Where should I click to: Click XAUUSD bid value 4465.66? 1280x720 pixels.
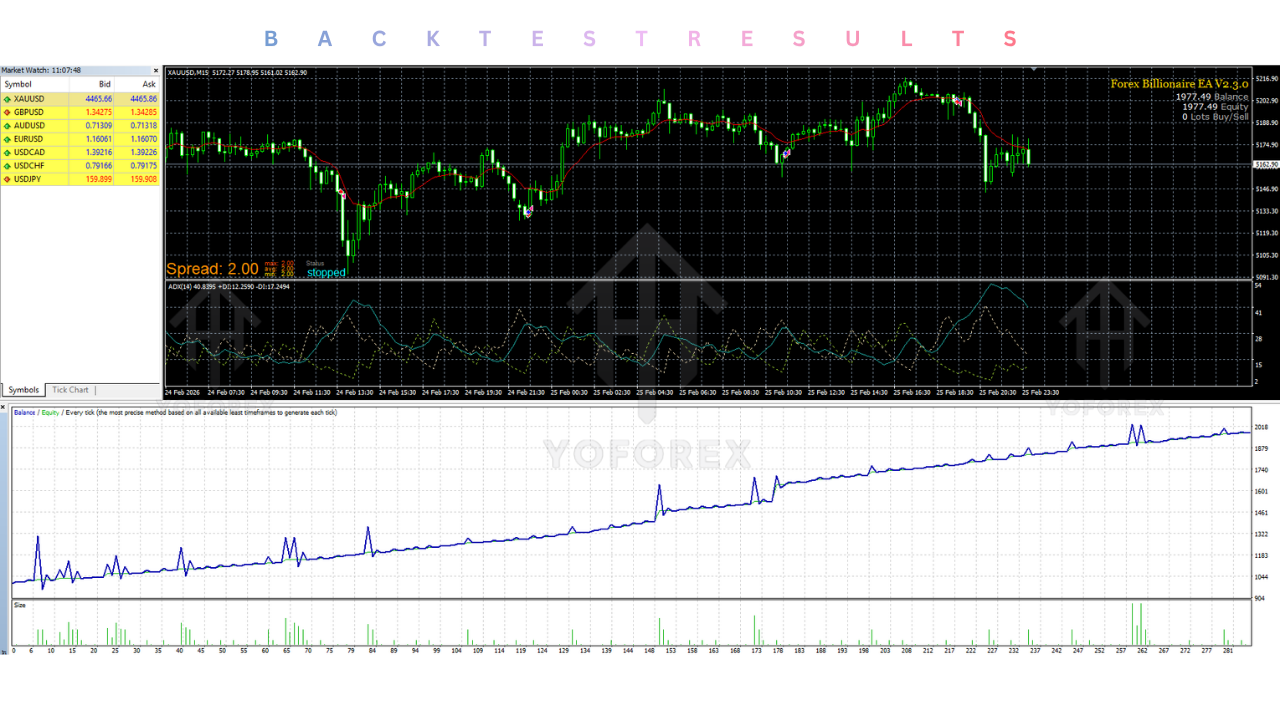[x=99, y=99]
